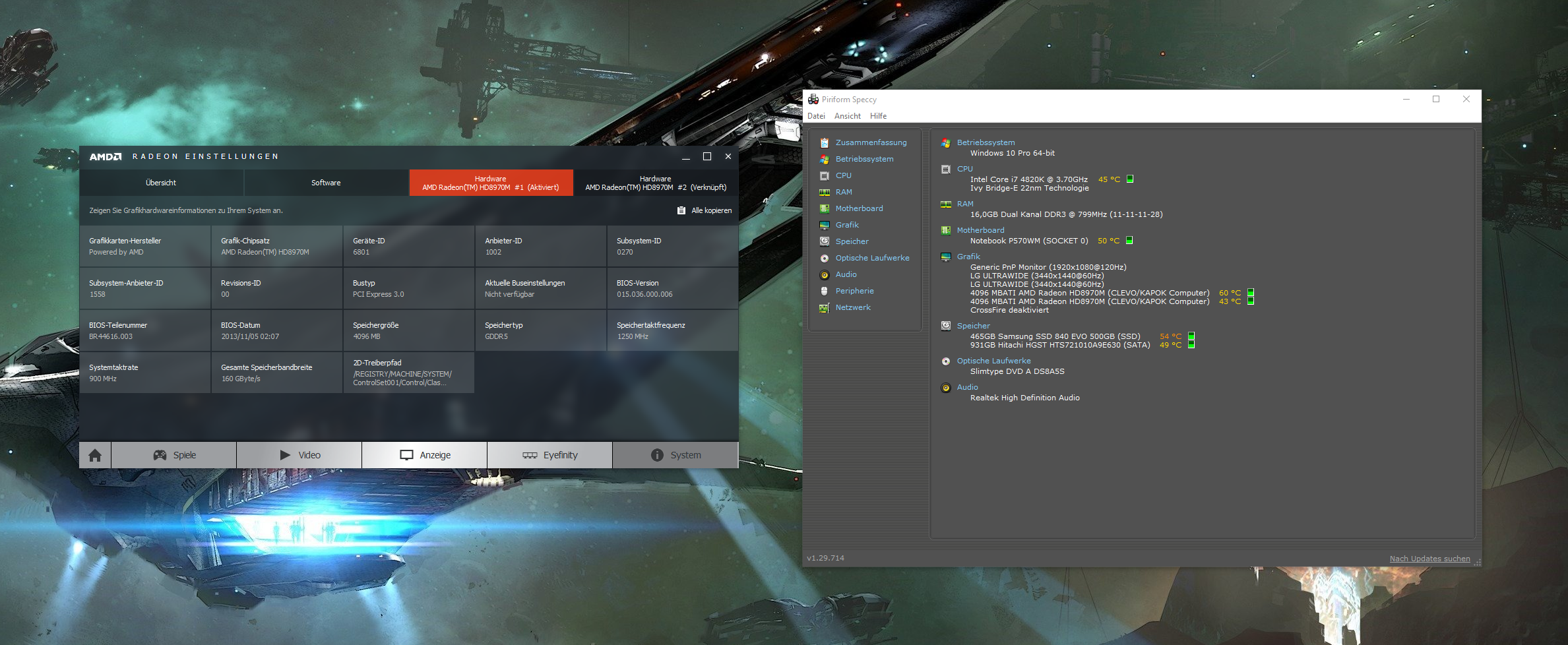Open the Anzeige section in Radeon Einstellungen
The width and height of the screenshot is (1568, 645).
[425, 455]
